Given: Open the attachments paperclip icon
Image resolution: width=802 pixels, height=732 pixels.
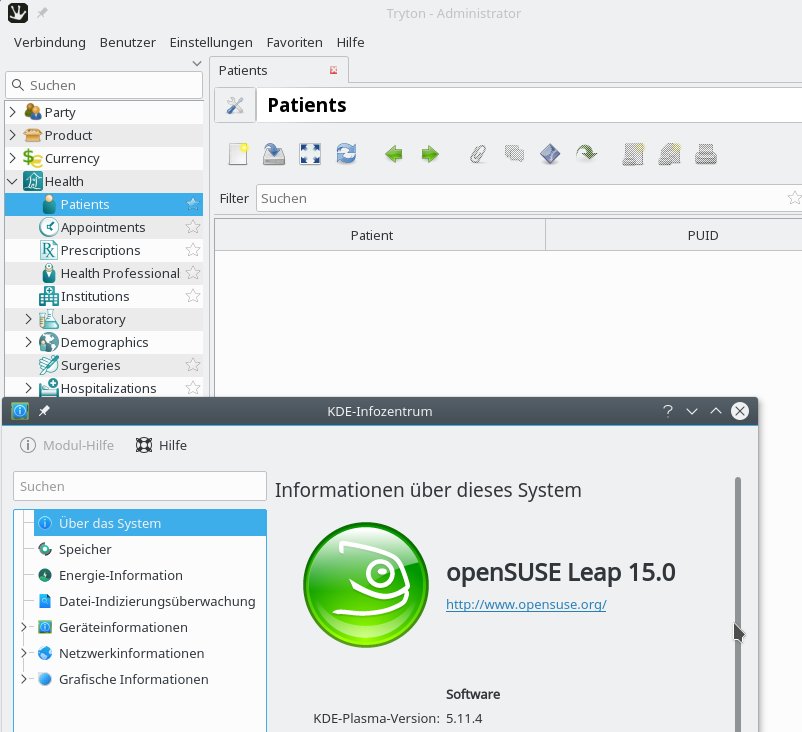Looking at the screenshot, I should (478, 154).
